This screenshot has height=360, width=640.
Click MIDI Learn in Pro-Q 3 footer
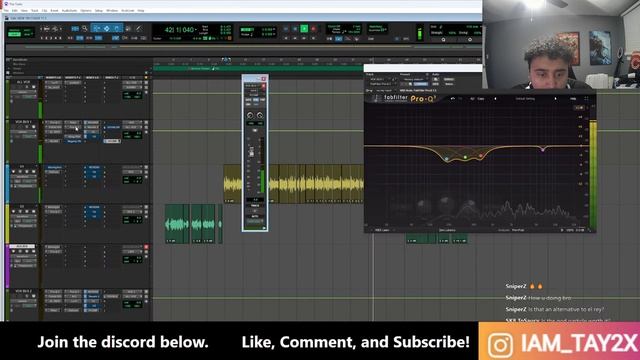click(382, 230)
